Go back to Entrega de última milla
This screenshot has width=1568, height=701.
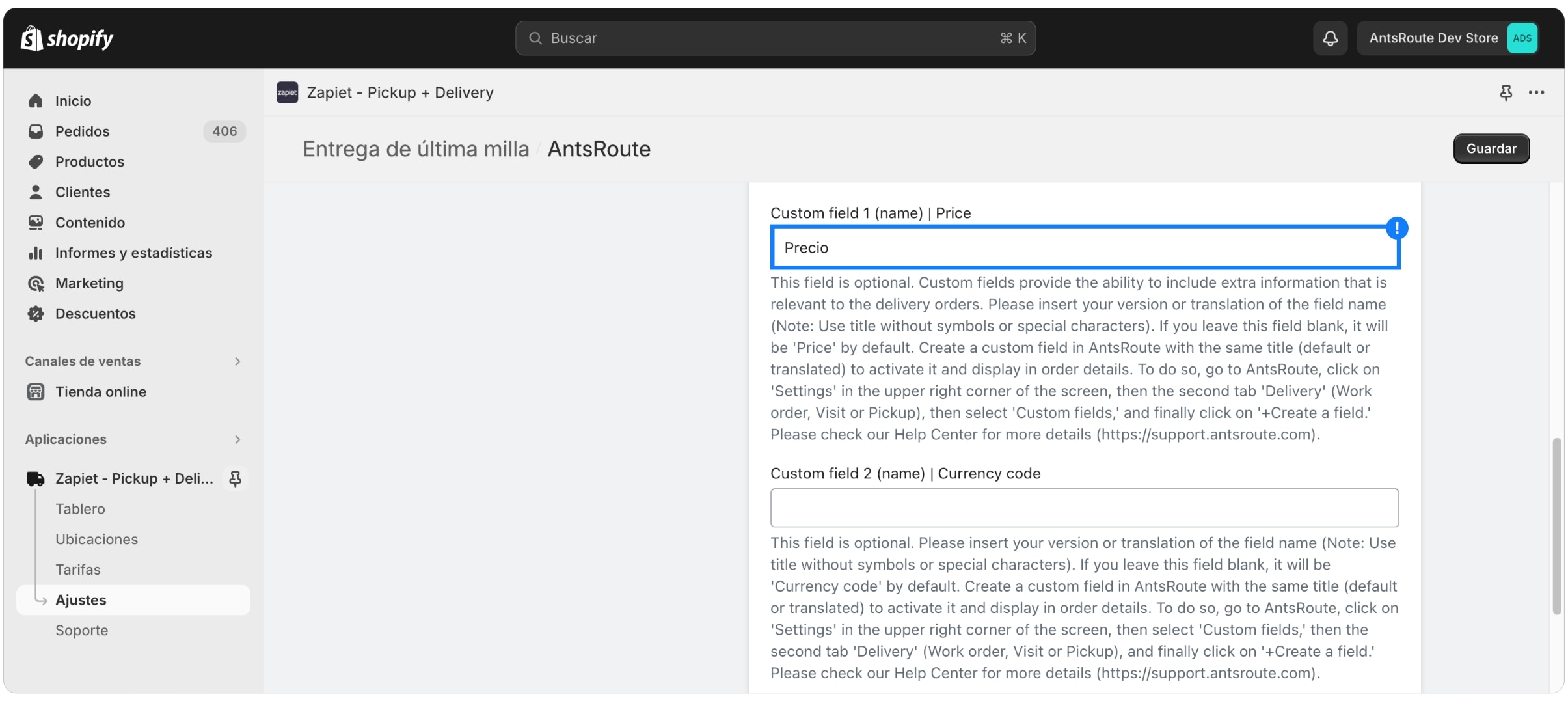click(416, 149)
